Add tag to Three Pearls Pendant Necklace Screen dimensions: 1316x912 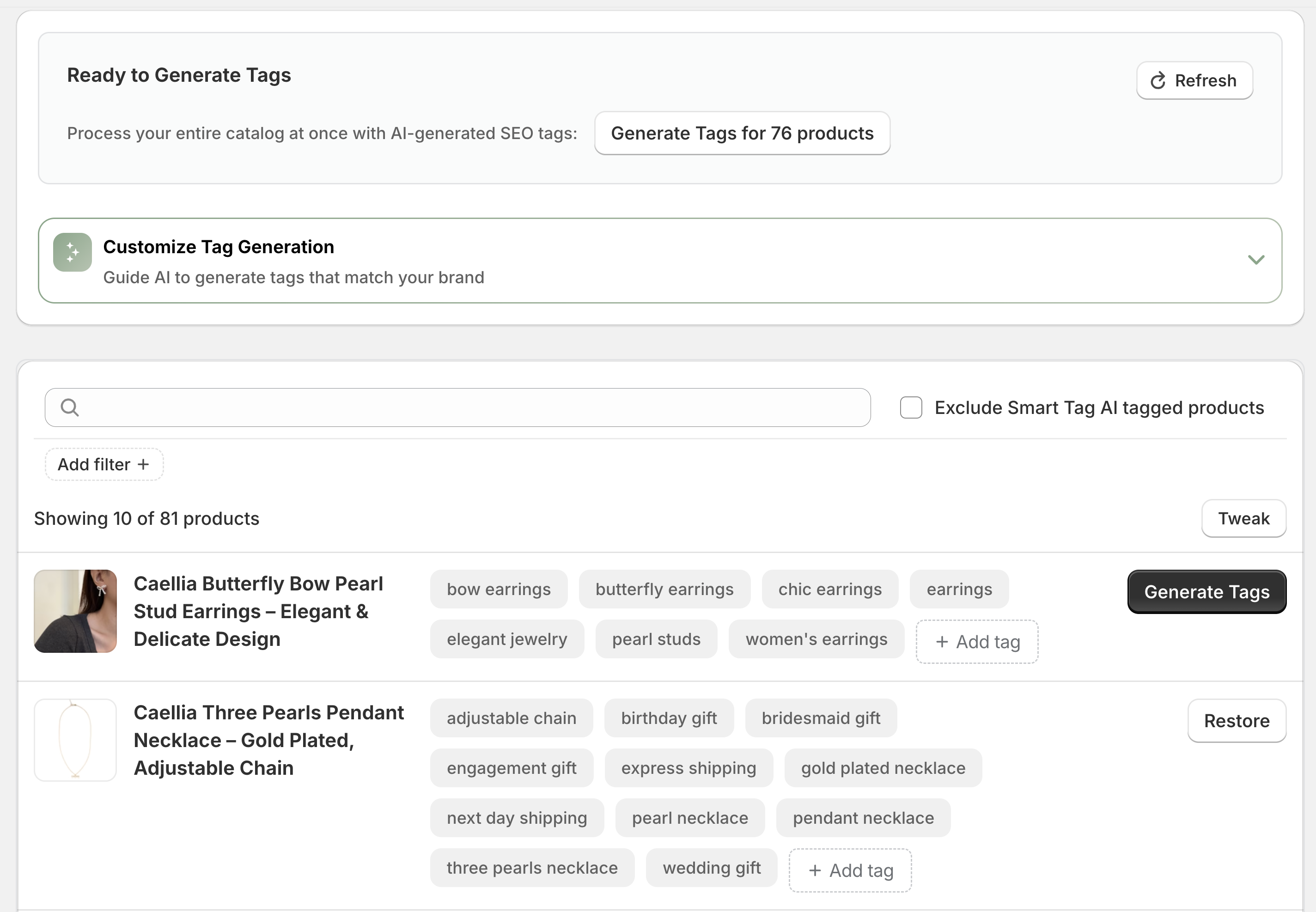tap(850, 870)
